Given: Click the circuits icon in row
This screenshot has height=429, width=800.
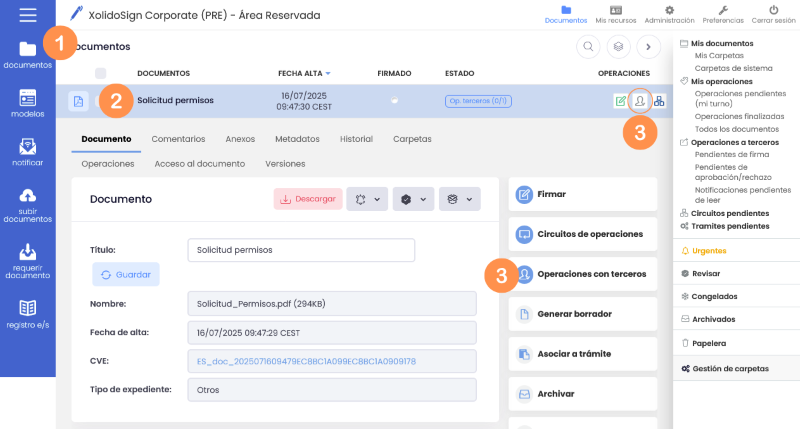Looking at the screenshot, I should [x=659, y=101].
